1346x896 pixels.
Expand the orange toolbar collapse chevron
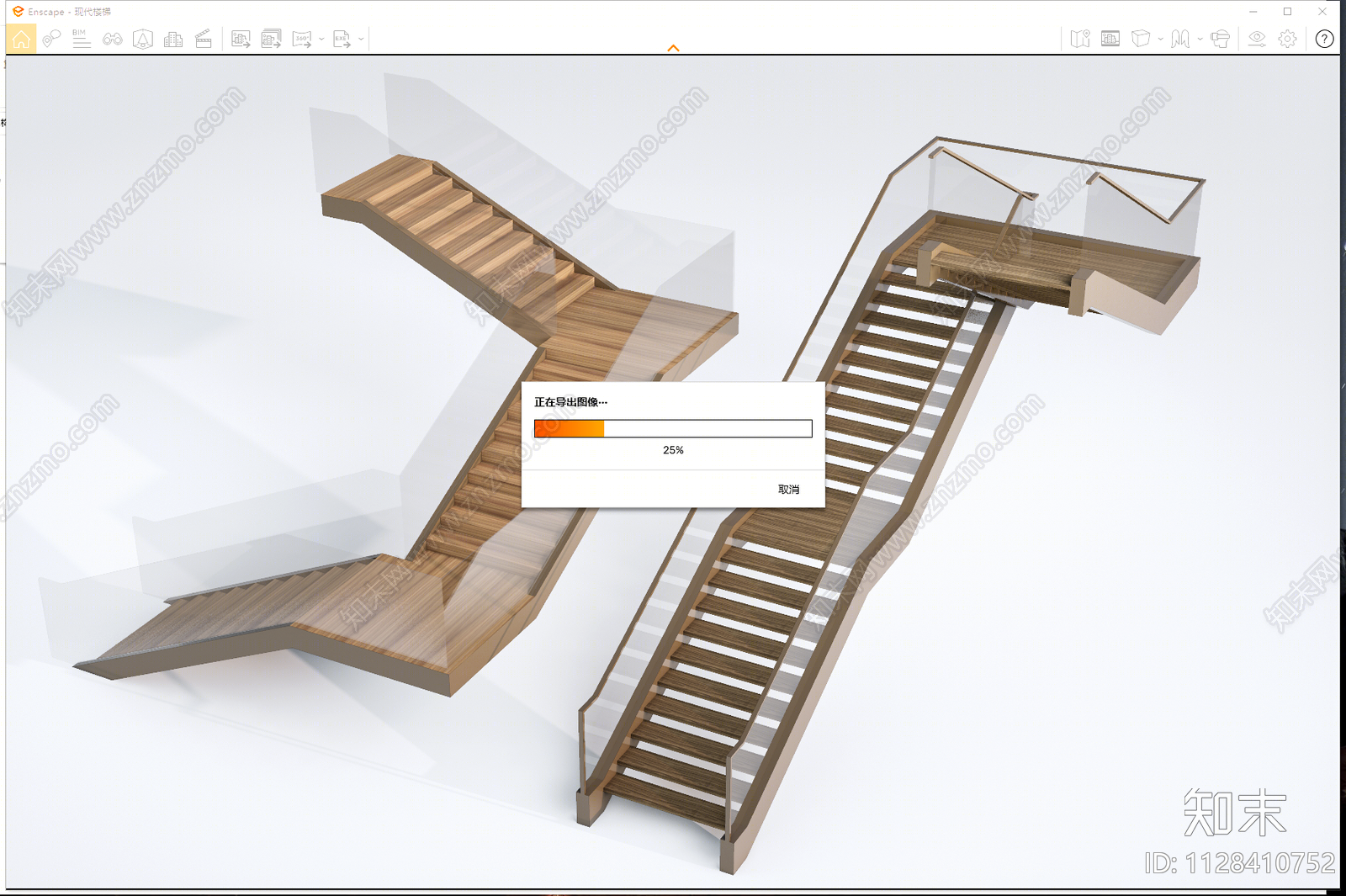click(x=673, y=48)
